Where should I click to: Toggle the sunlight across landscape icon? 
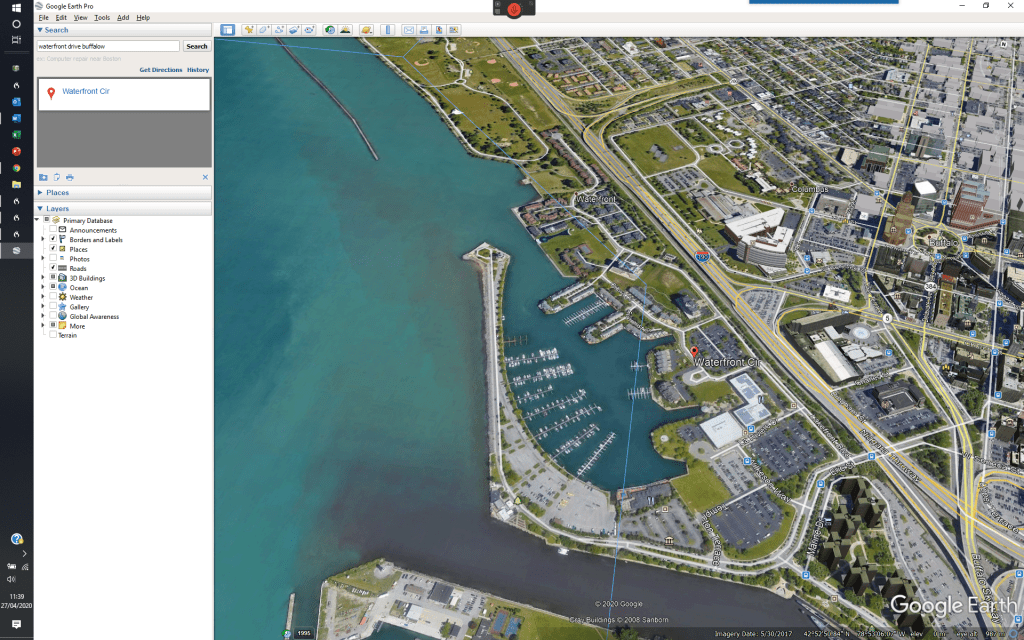(x=345, y=30)
